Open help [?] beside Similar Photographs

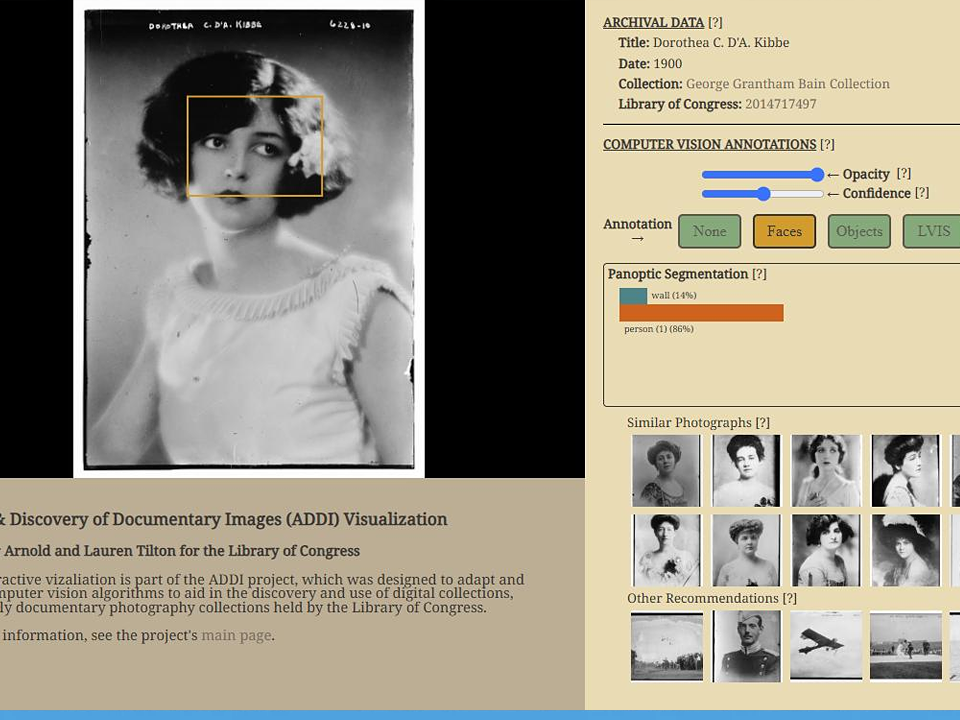pos(762,422)
